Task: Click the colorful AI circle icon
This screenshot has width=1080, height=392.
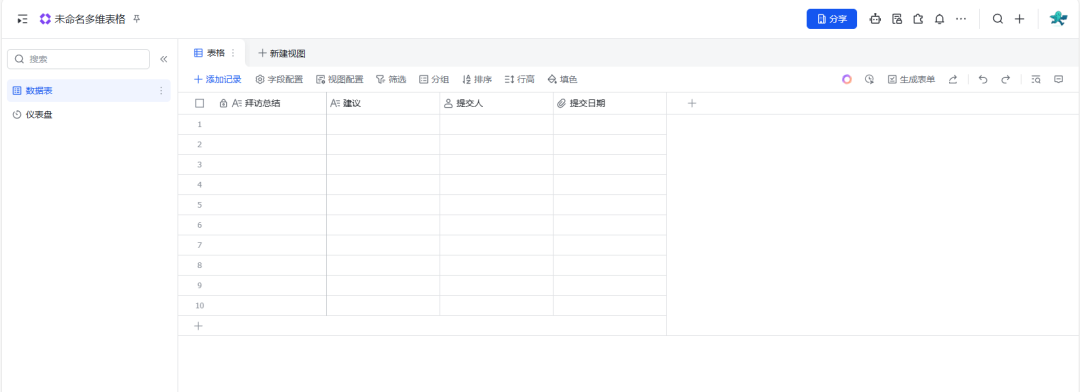Action: point(847,79)
